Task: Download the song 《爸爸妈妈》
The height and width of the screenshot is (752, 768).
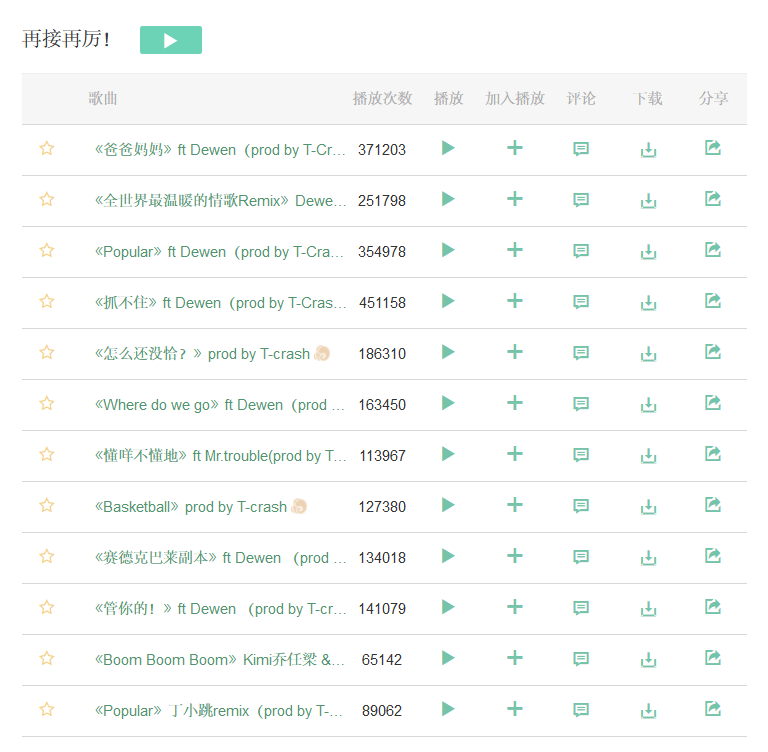Action: pyautogui.click(x=648, y=150)
